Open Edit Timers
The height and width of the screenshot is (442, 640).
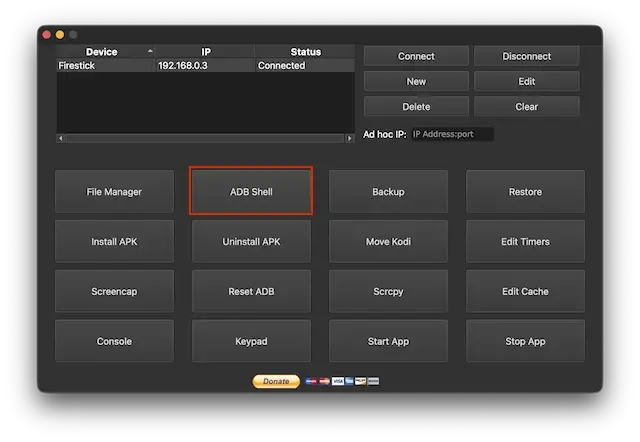click(x=525, y=242)
